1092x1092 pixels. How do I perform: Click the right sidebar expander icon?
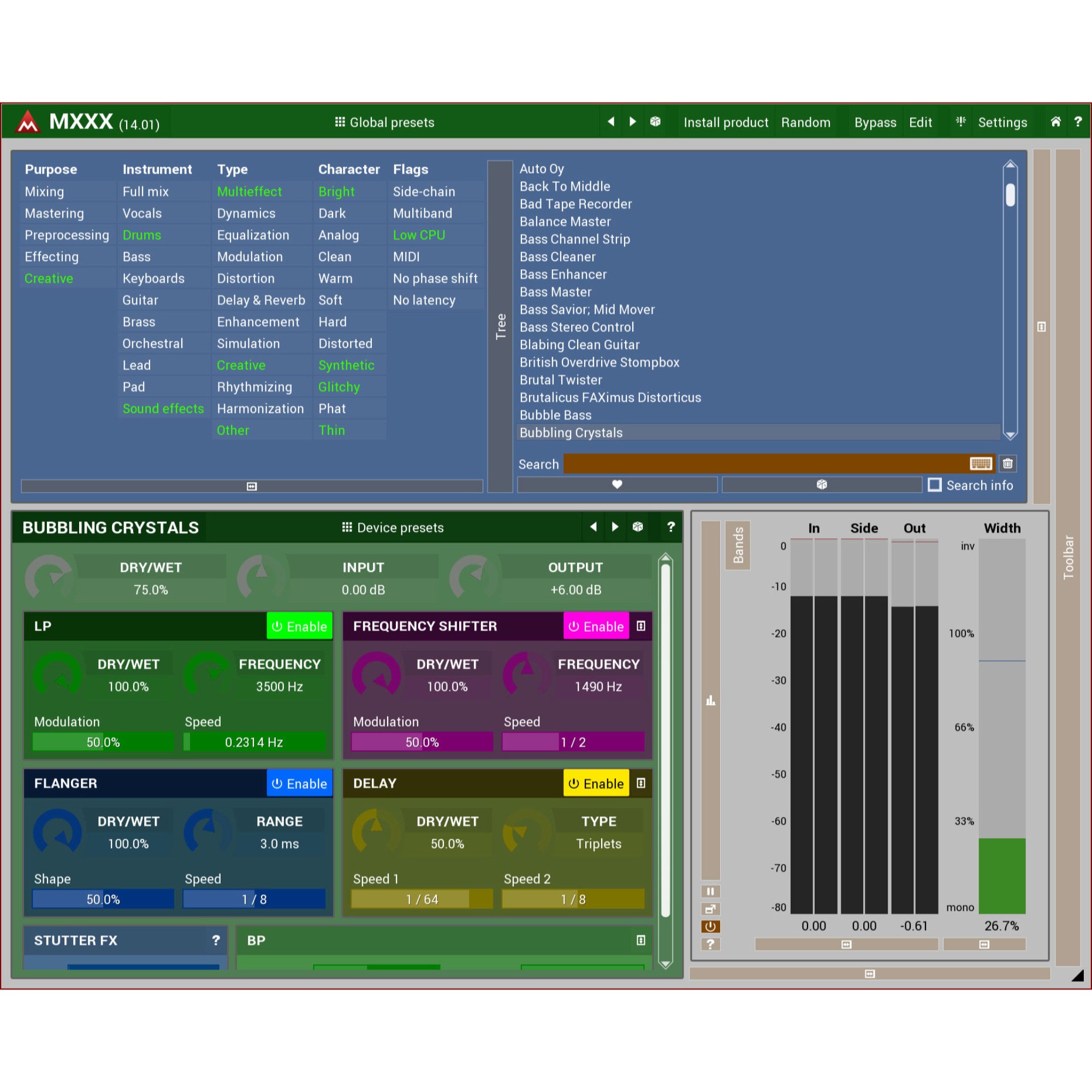(x=1042, y=327)
